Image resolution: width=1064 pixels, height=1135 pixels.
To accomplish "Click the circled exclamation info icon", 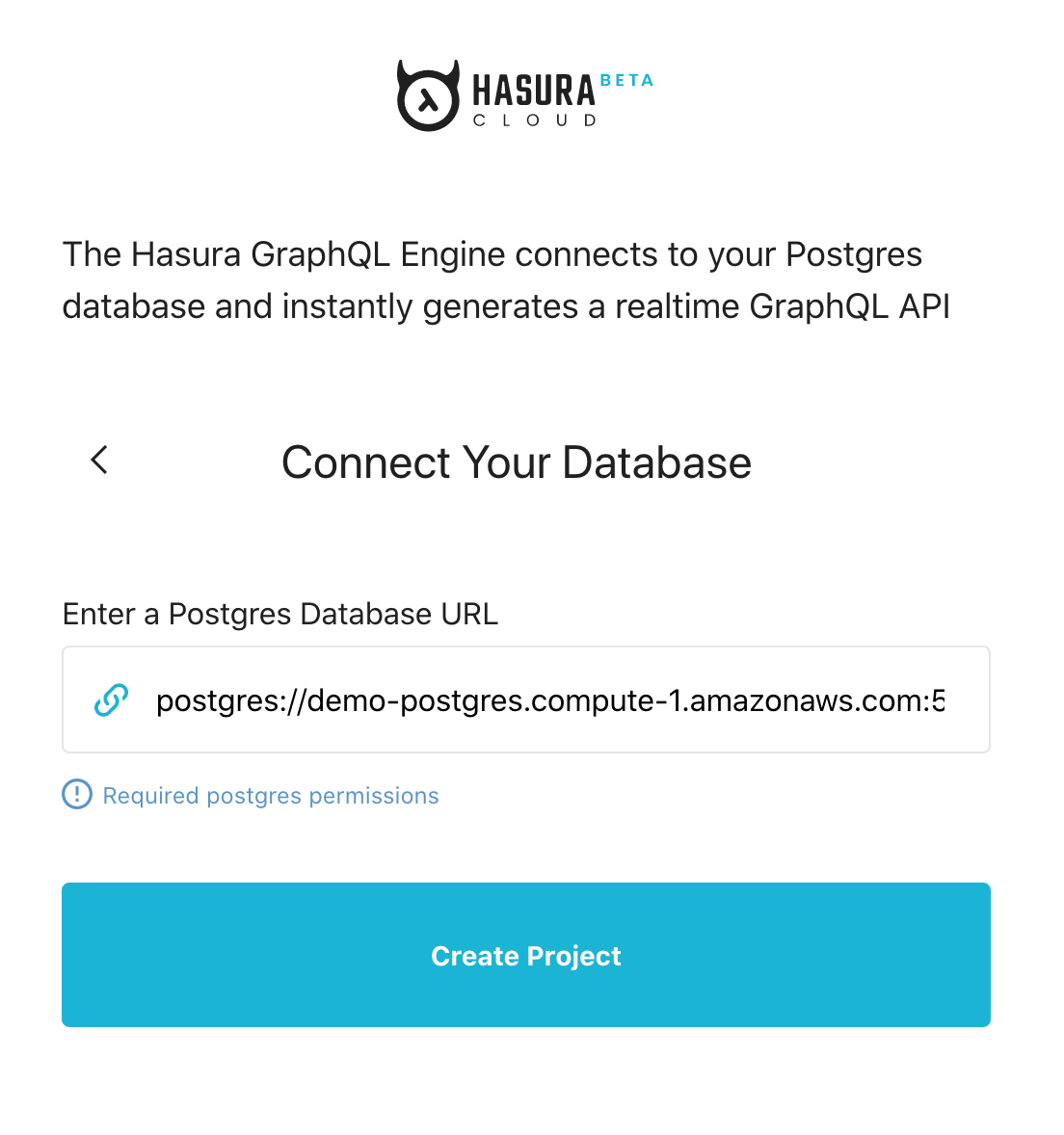I will tap(77, 795).
